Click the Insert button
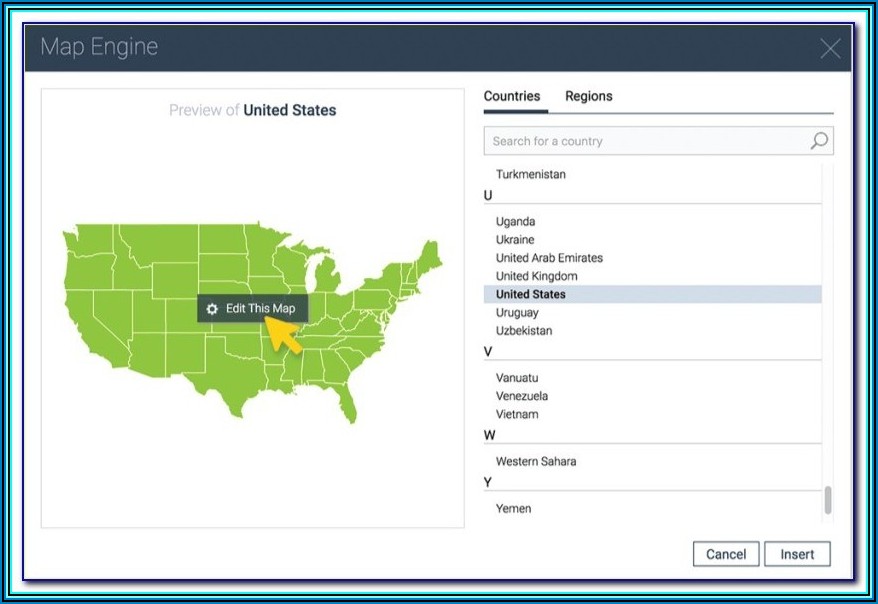This screenshot has width=878, height=604. [x=797, y=554]
